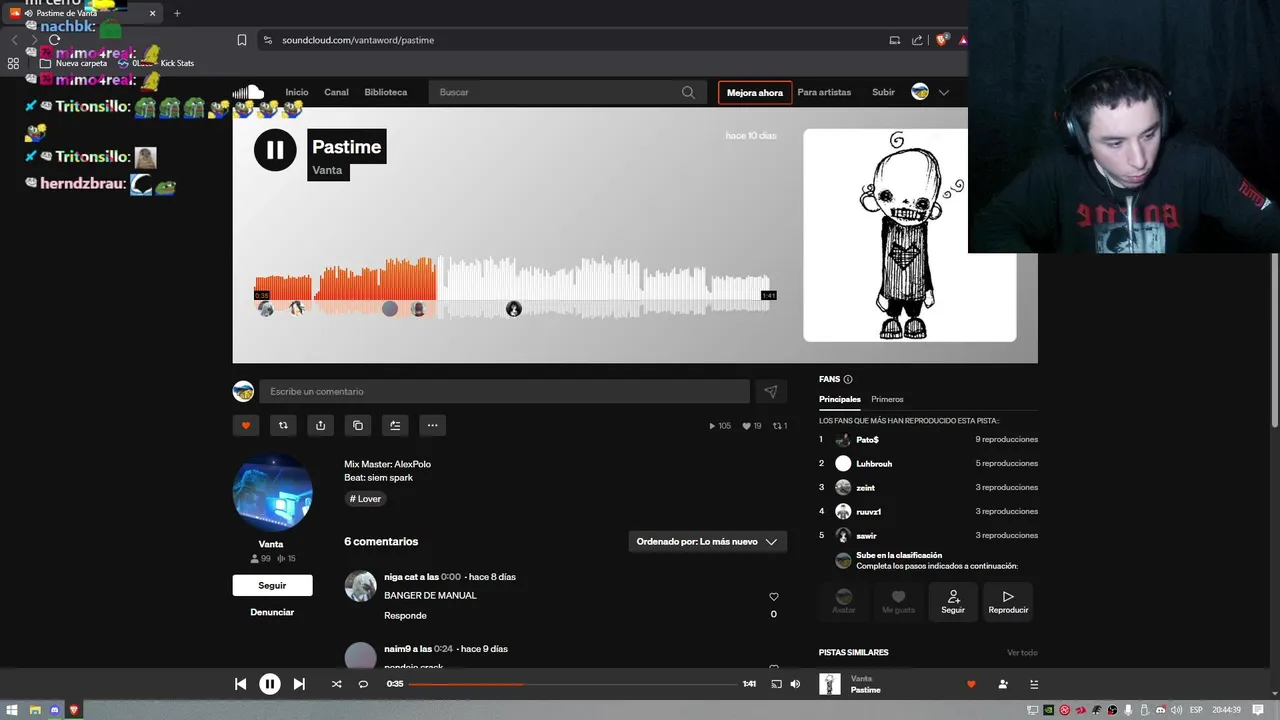Open a new browser tab

tap(177, 13)
